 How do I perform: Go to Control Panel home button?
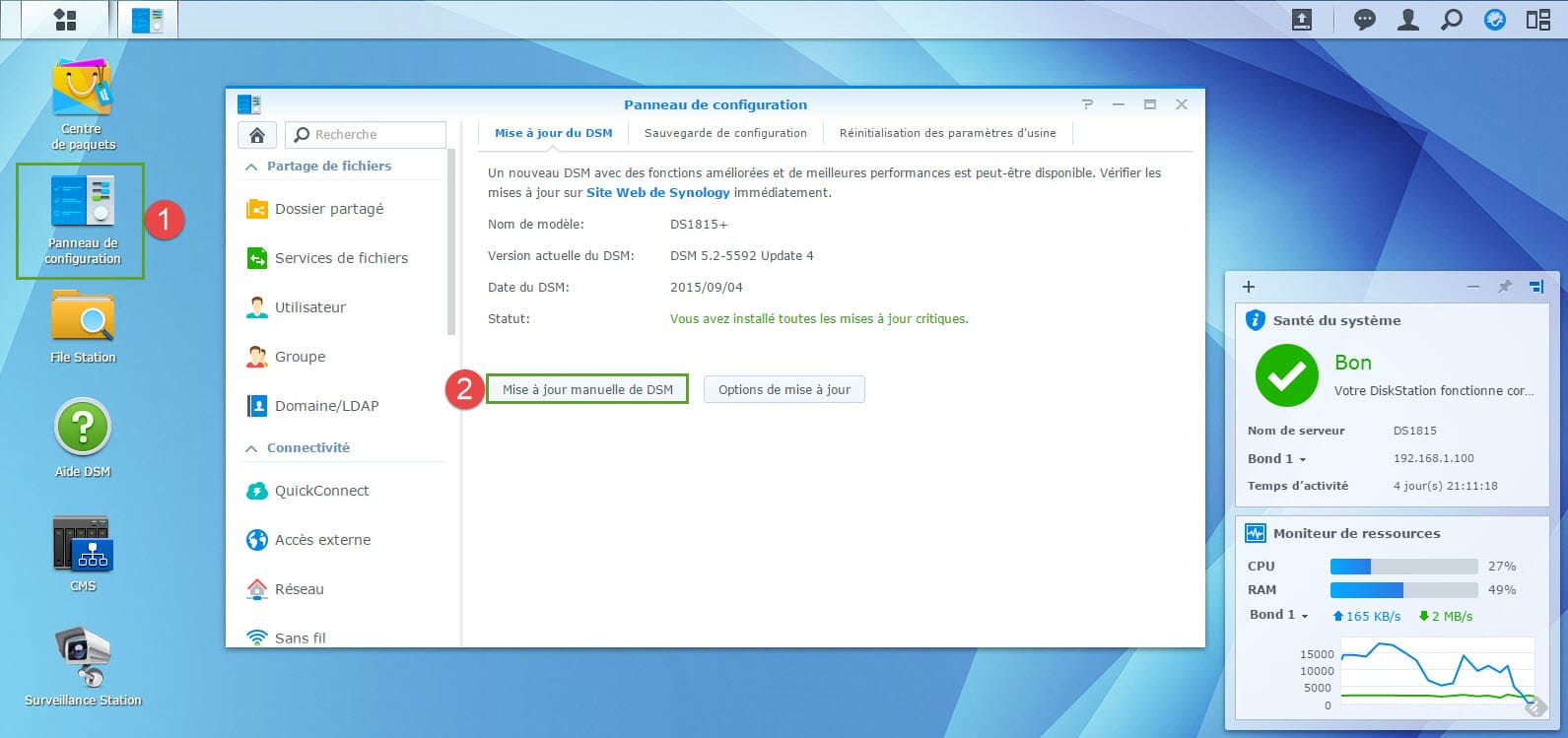[x=257, y=135]
